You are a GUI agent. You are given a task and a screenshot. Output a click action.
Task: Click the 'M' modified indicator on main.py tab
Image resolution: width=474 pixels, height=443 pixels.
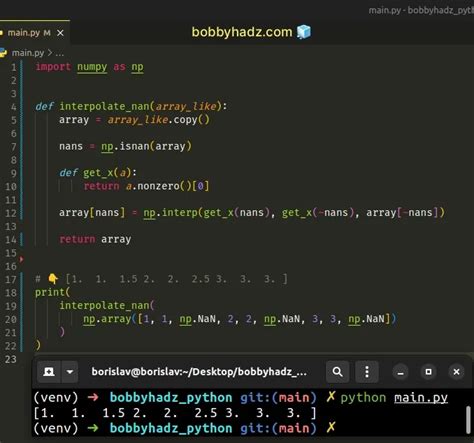tap(47, 33)
